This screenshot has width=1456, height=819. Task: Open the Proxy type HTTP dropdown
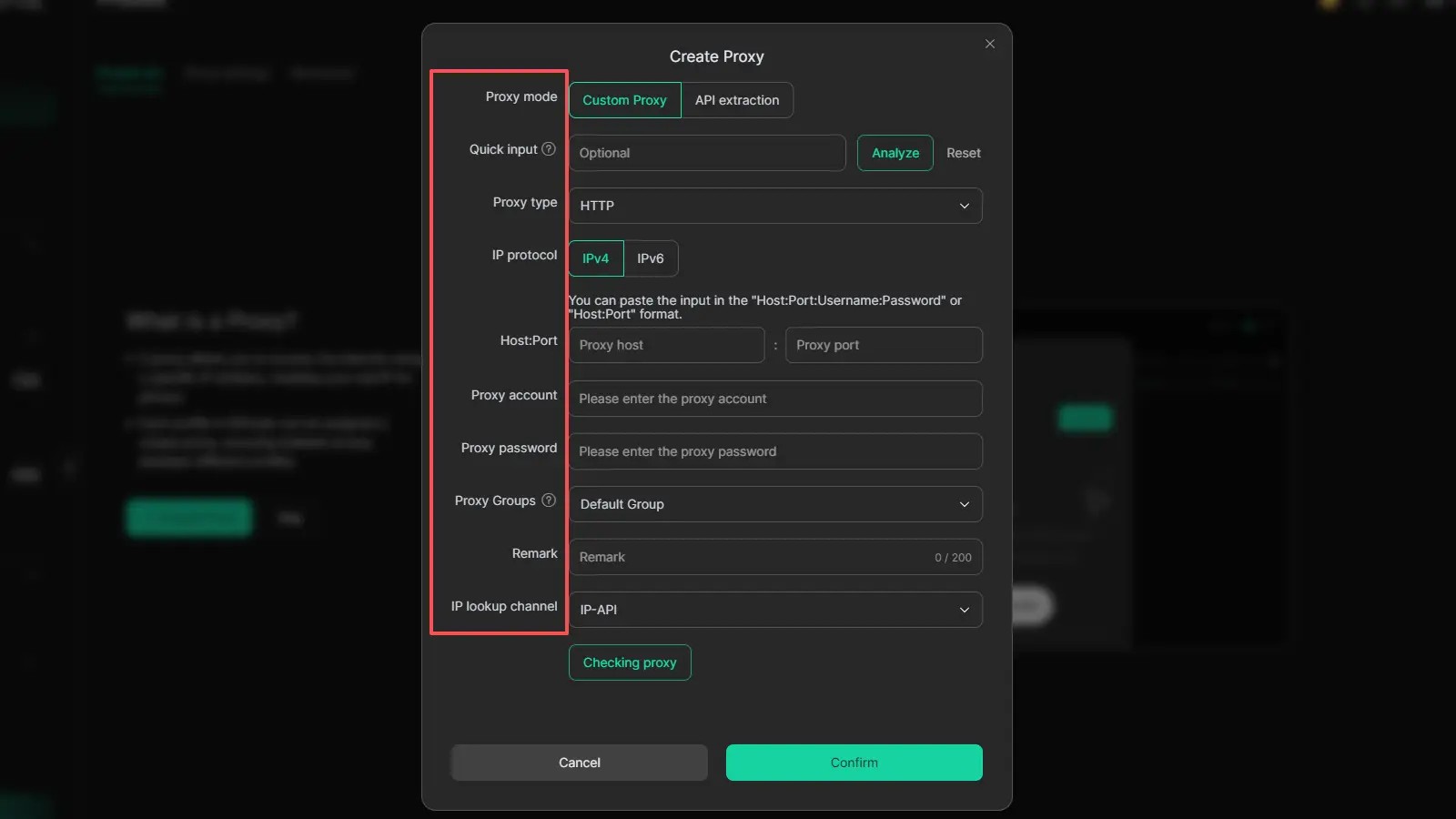[775, 206]
